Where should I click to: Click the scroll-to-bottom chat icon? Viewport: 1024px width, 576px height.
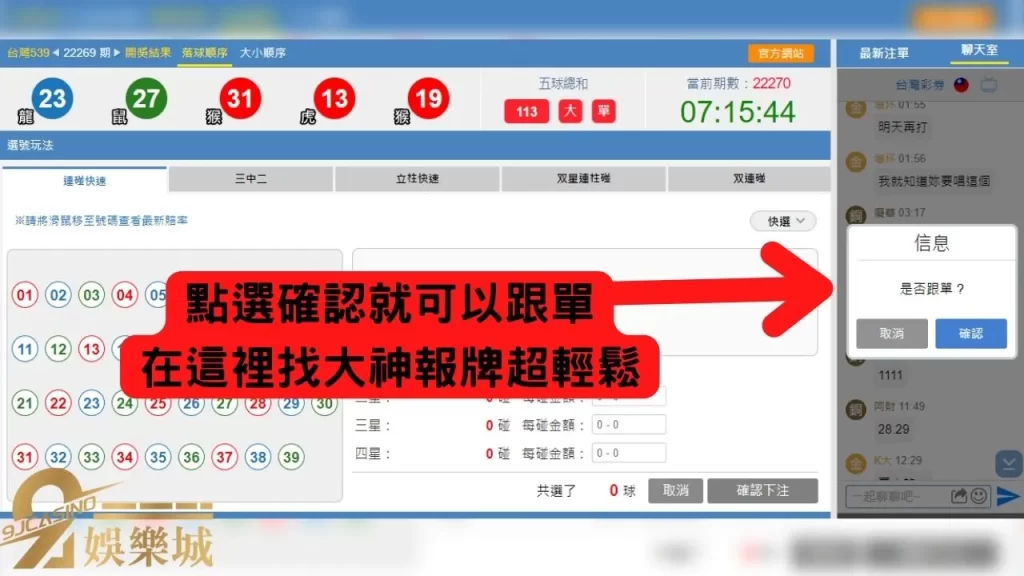pos(1008,464)
